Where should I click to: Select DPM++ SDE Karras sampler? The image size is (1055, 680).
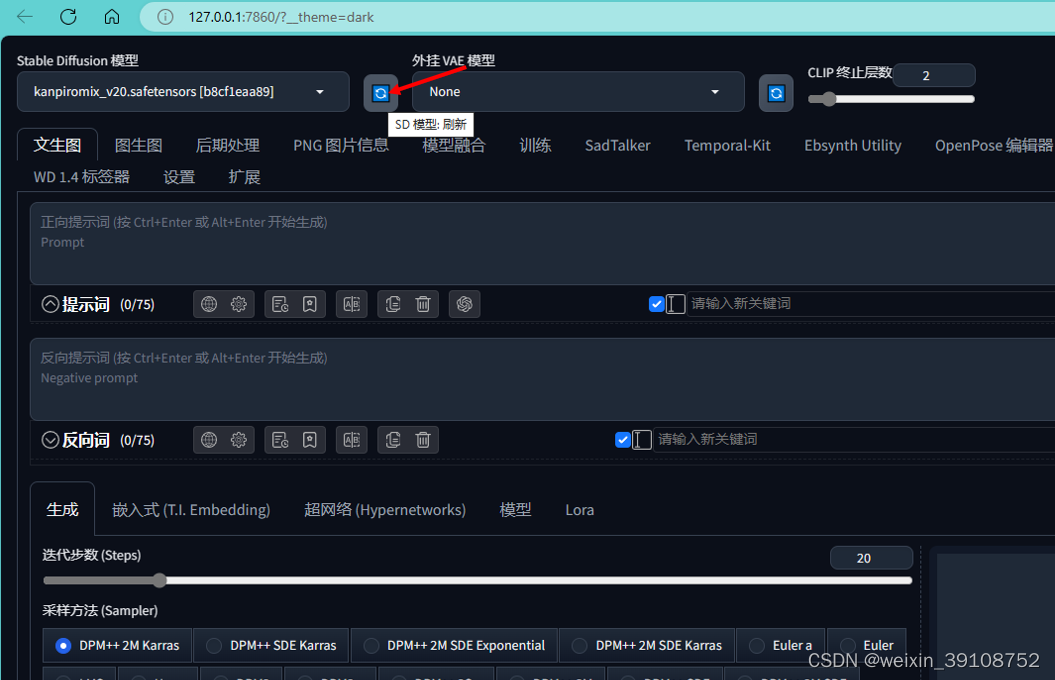click(x=270, y=645)
